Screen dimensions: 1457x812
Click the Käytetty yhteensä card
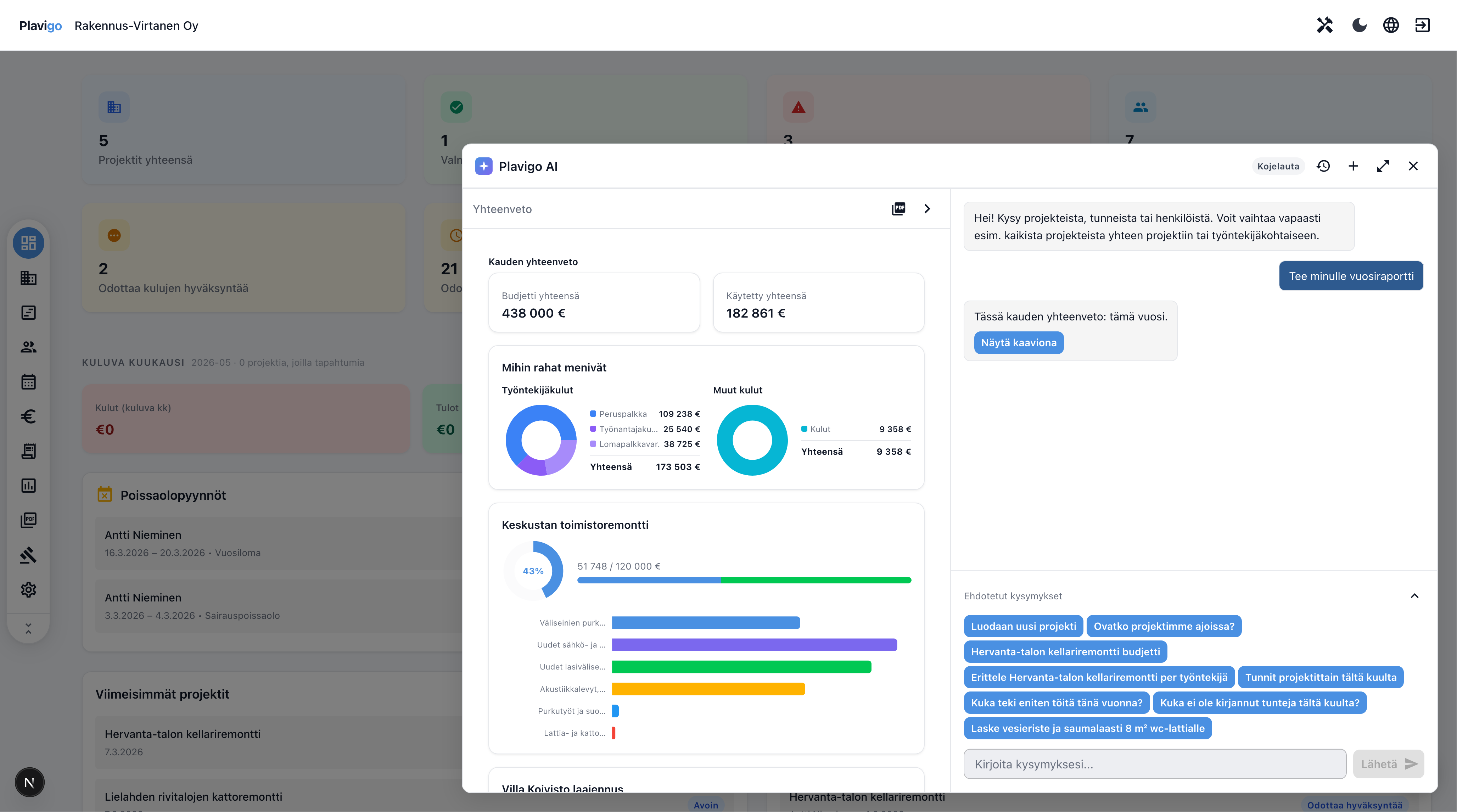coord(818,303)
